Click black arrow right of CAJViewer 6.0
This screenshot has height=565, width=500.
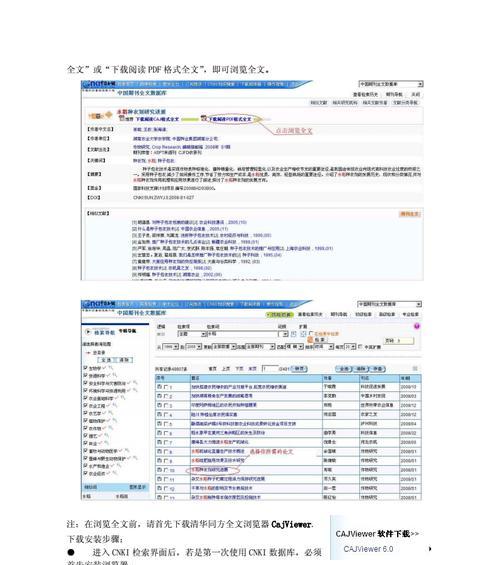coord(430,549)
